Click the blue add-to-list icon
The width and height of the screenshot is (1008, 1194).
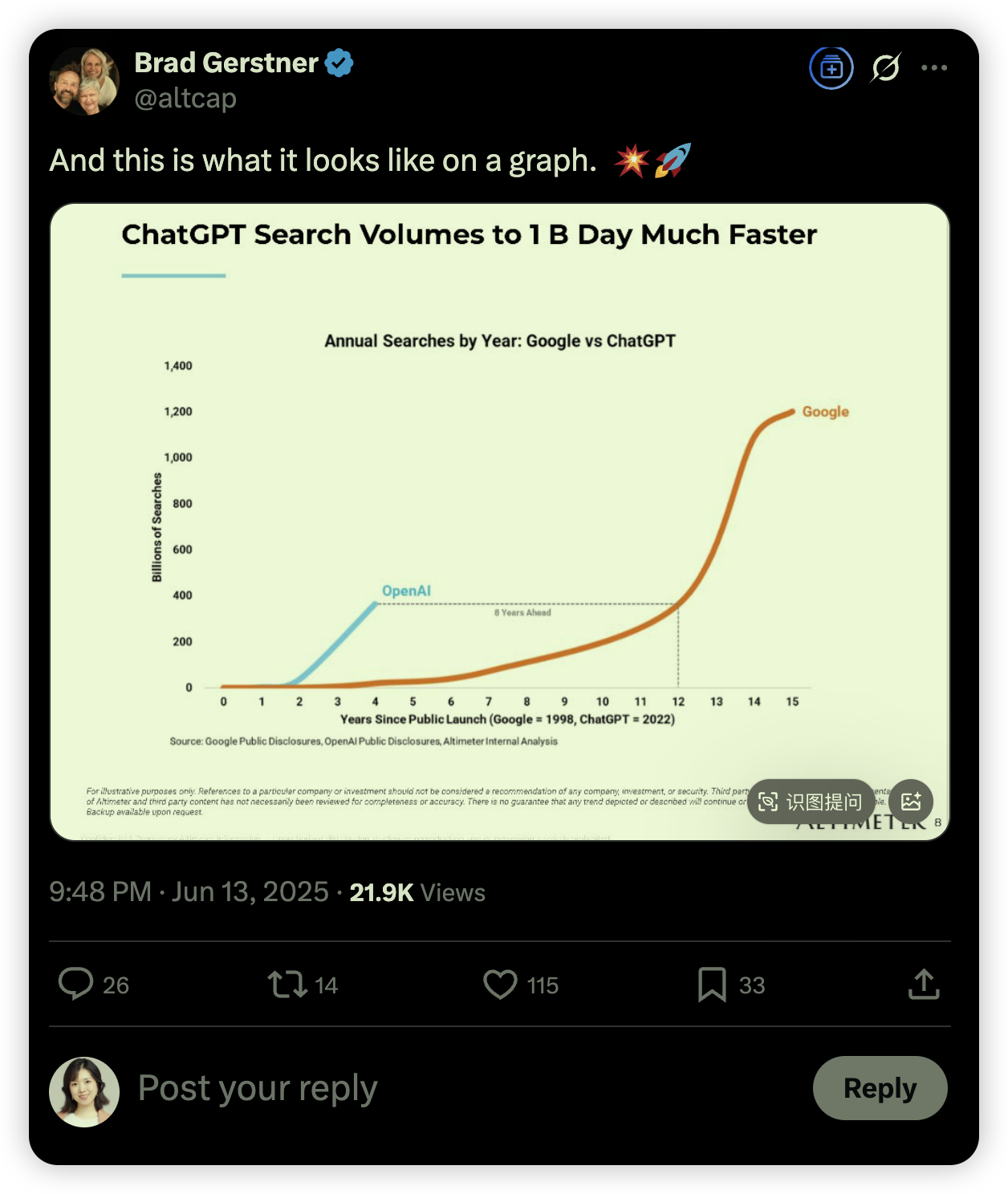pyautogui.click(x=831, y=68)
